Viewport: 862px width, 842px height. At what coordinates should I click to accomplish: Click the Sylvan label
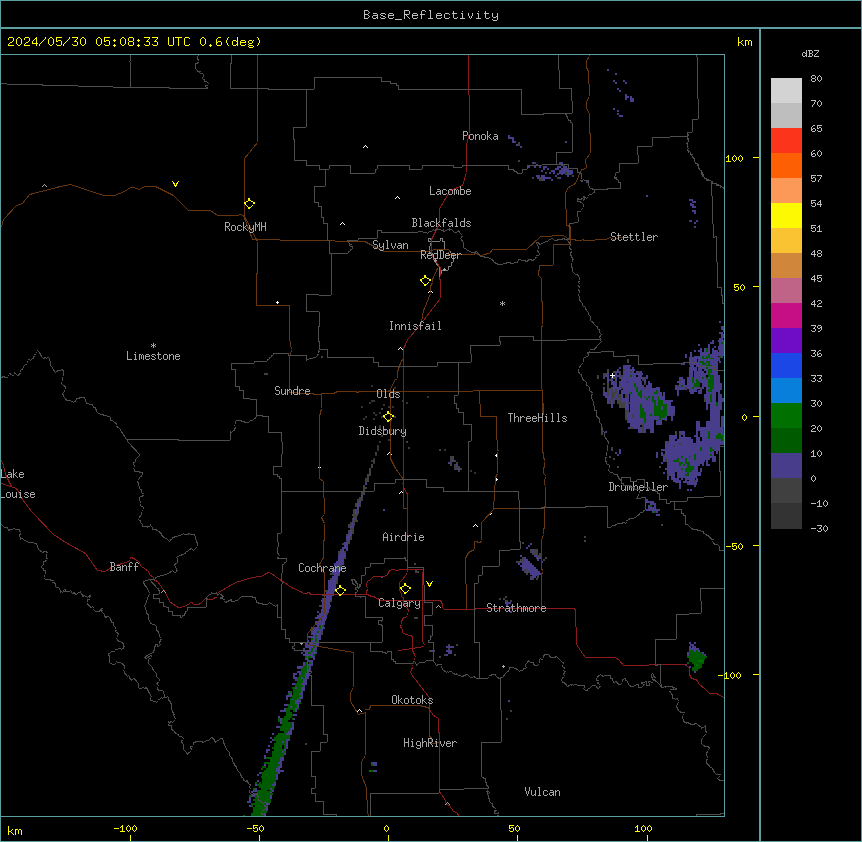390,245
